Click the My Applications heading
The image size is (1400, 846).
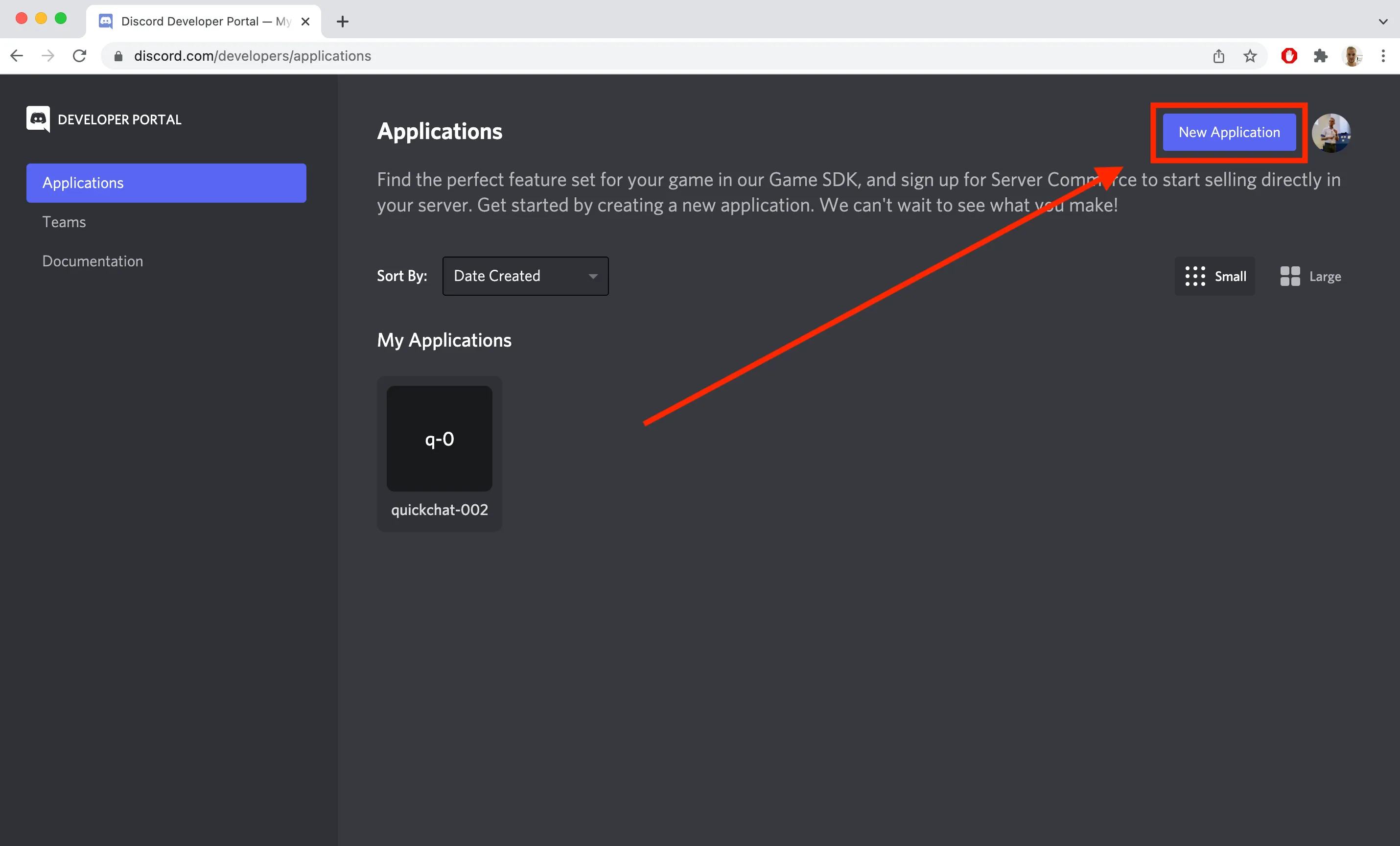coord(444,340)
